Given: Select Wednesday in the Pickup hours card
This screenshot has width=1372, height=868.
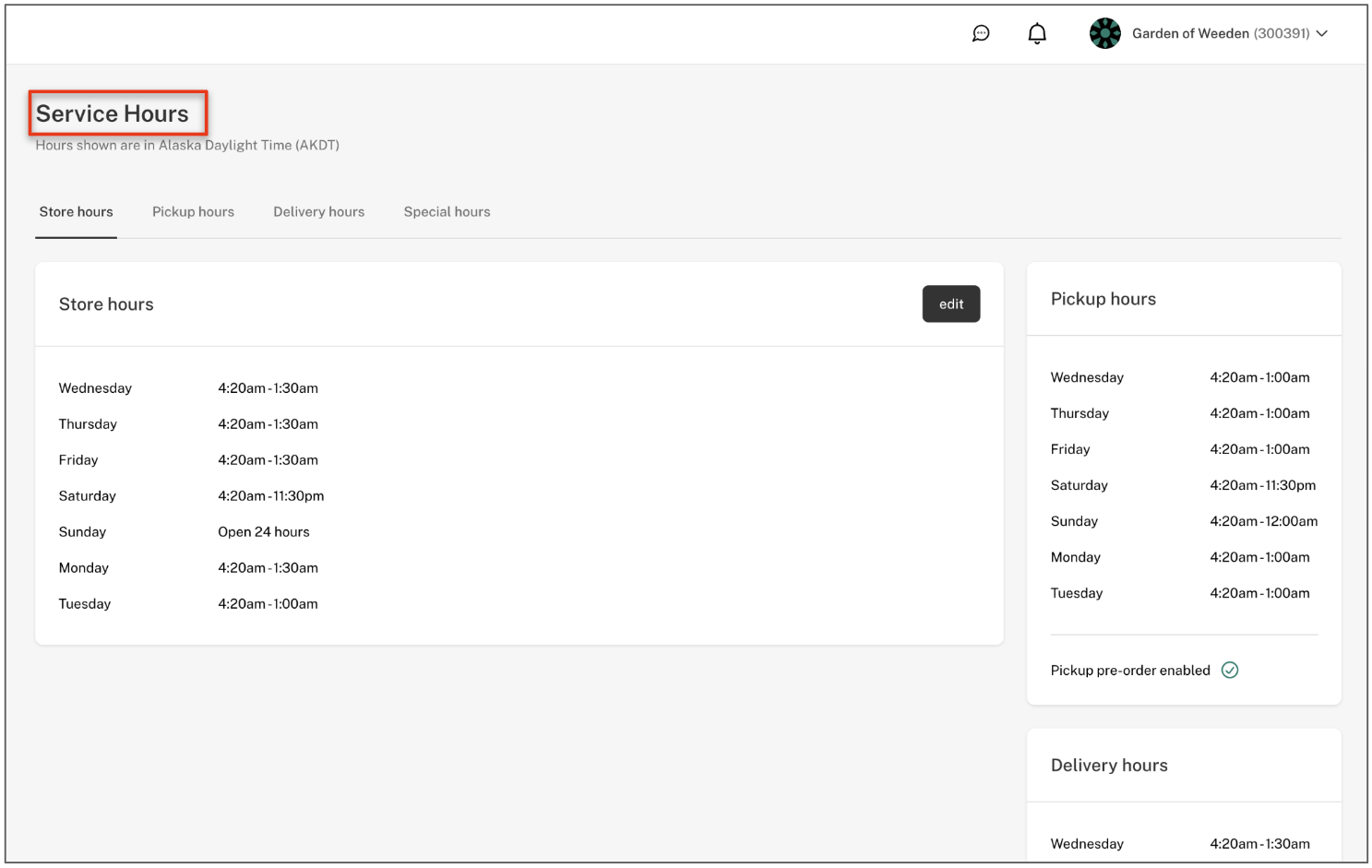Looking at the screenshot, I should 1087,377.
